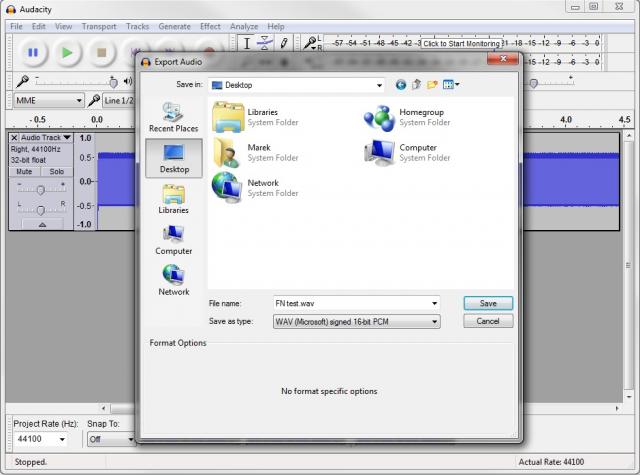Toggle Mute on the Audio Track
The width and height of the screenshot is (640, 475).
click(x=24, y=172)
